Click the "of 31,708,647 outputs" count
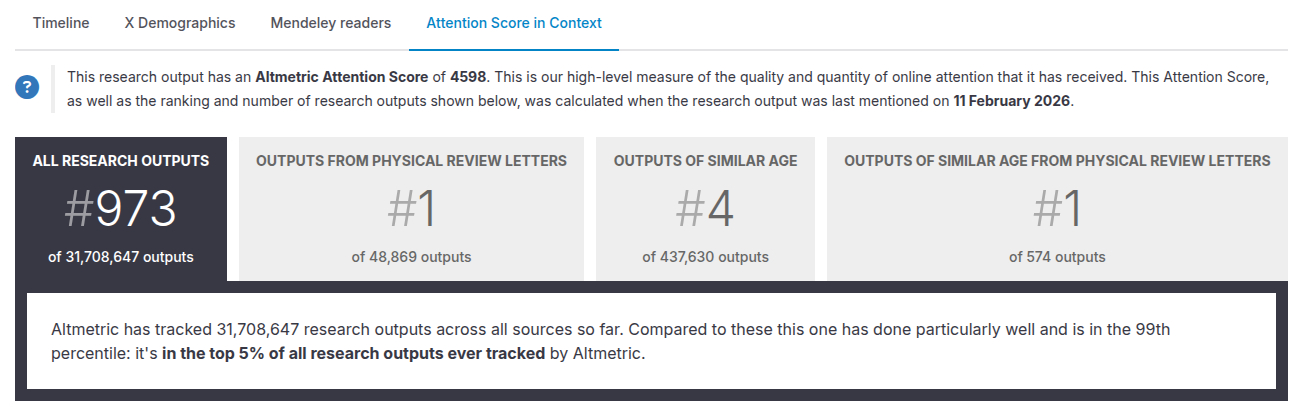 [121, 257]
